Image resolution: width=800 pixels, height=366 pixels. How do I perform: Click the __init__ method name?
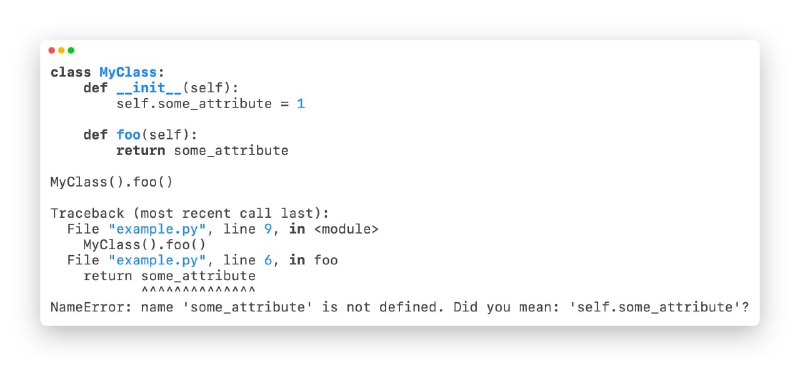pyautogui.click(x=149, y=88)
